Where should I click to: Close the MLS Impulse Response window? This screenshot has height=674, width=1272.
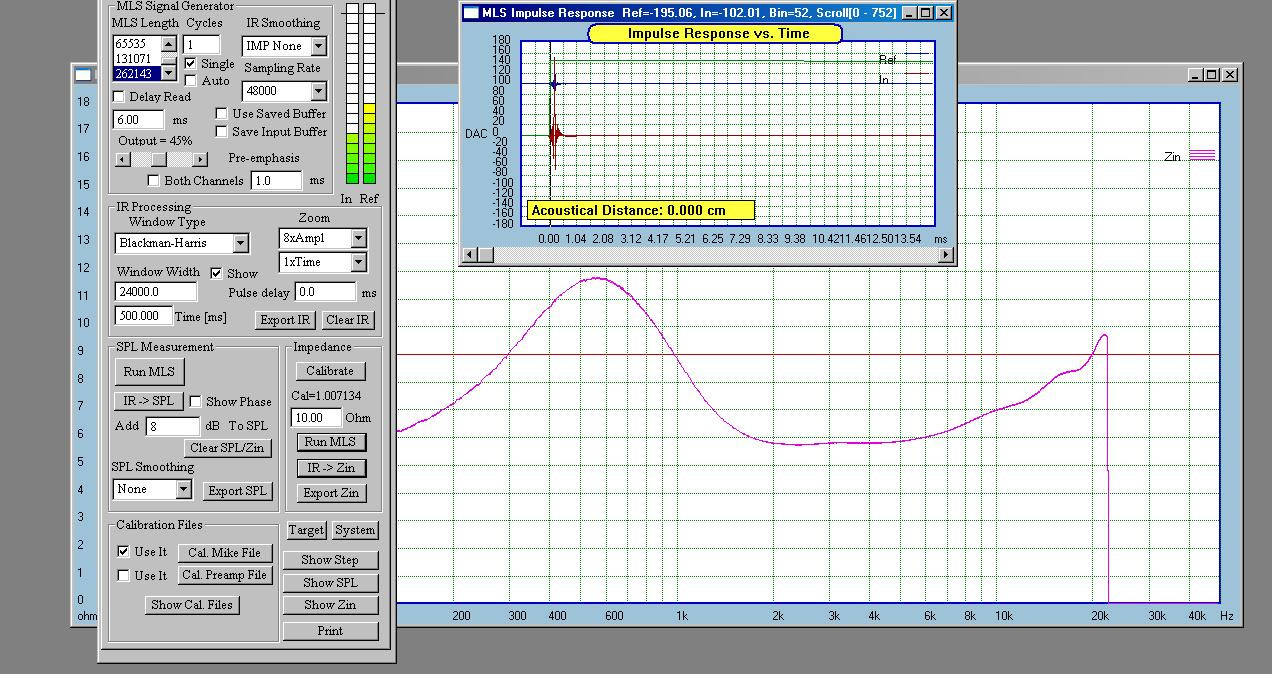point(943,13)
